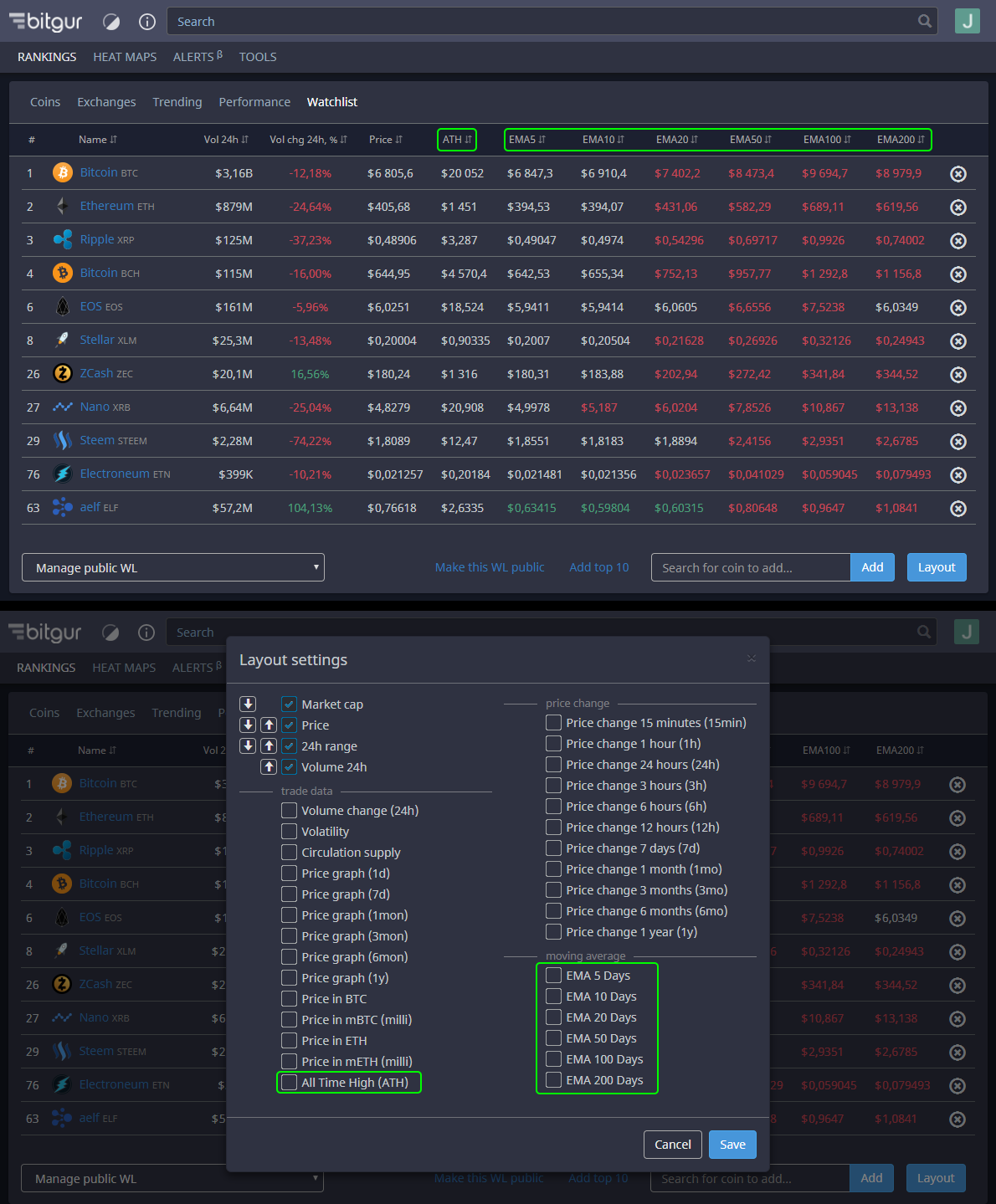Sort table by ATH column
996x1204 pixels.
(x=457, y=140)
